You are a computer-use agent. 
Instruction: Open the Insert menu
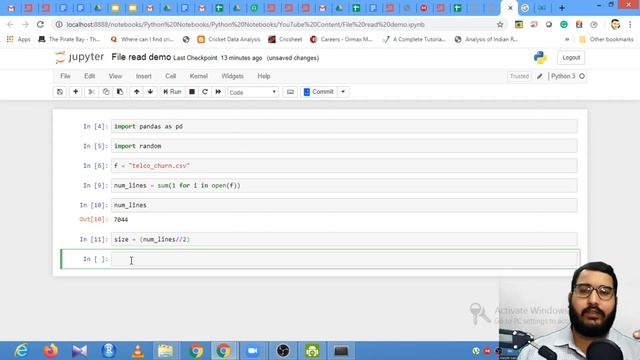pyautogui.click(x=143, y=76)
